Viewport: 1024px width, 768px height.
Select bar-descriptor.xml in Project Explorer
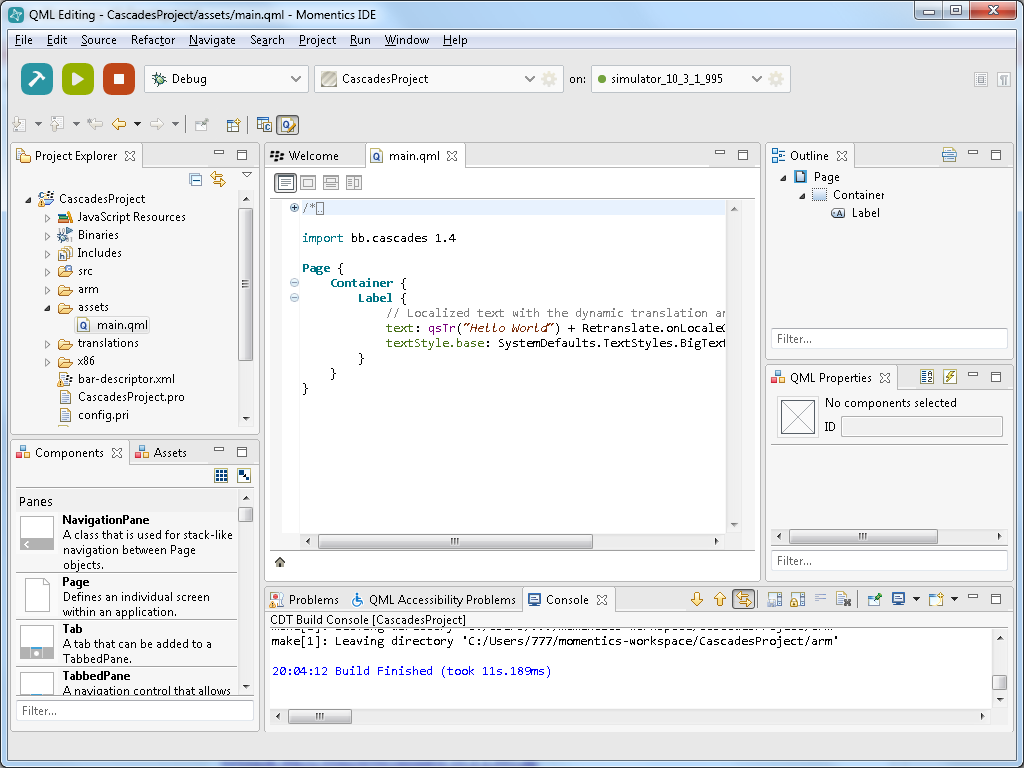click(126, 379)
